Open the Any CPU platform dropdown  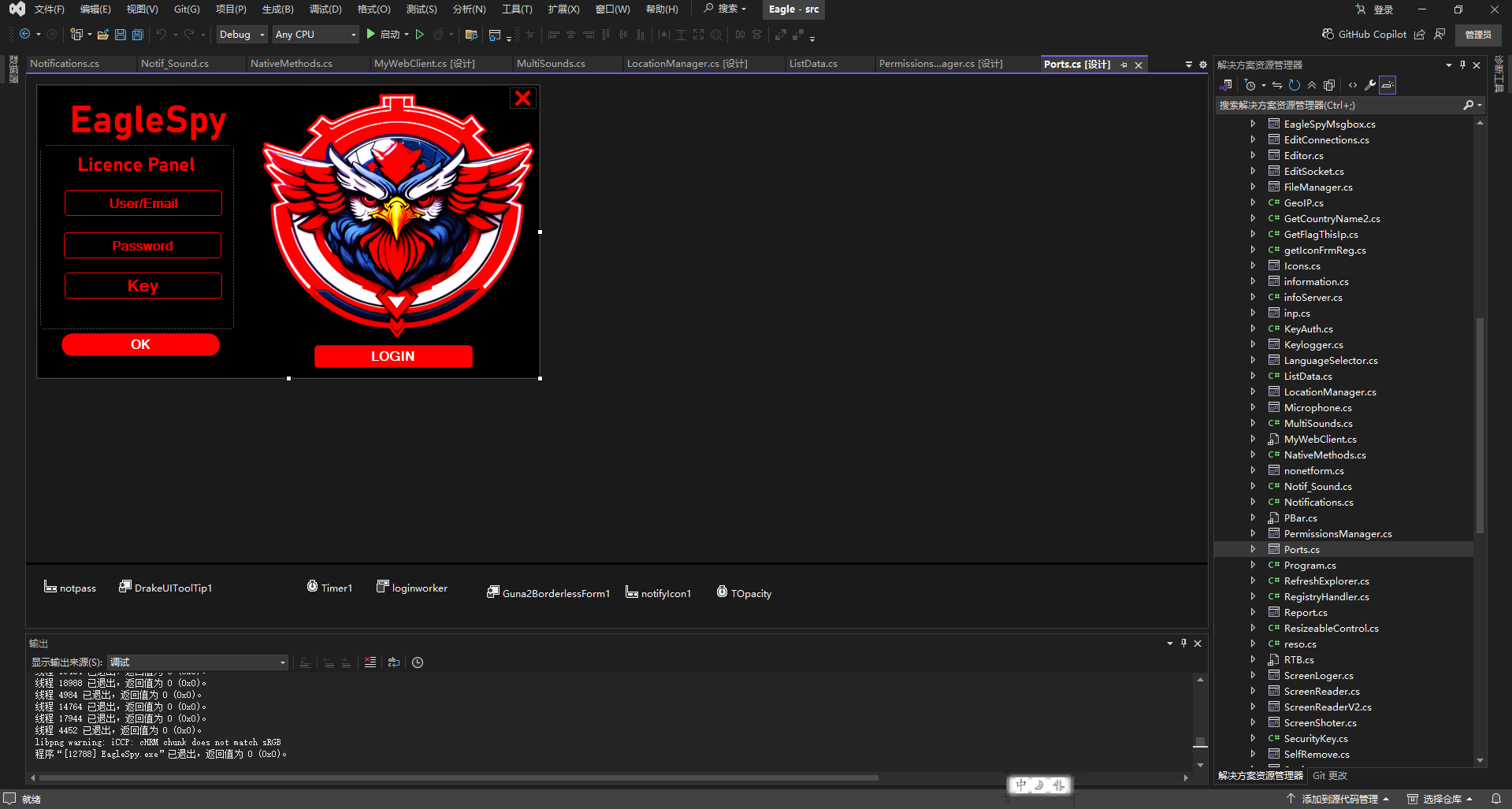[x=315, y=35]
